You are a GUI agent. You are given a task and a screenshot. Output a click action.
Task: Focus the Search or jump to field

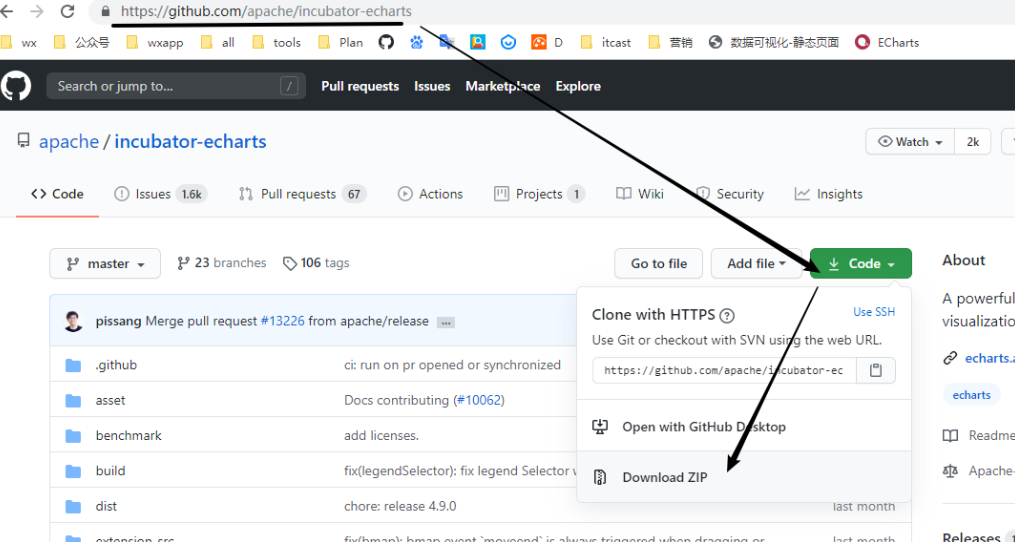pyautogui.click(x=176, y=85)
